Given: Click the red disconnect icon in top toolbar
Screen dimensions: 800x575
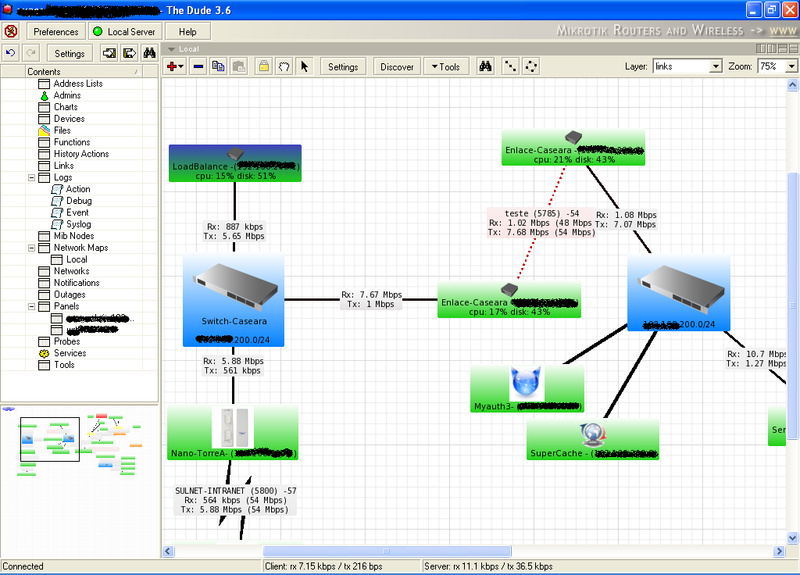Looking at the screenshot, I should 11,31.
